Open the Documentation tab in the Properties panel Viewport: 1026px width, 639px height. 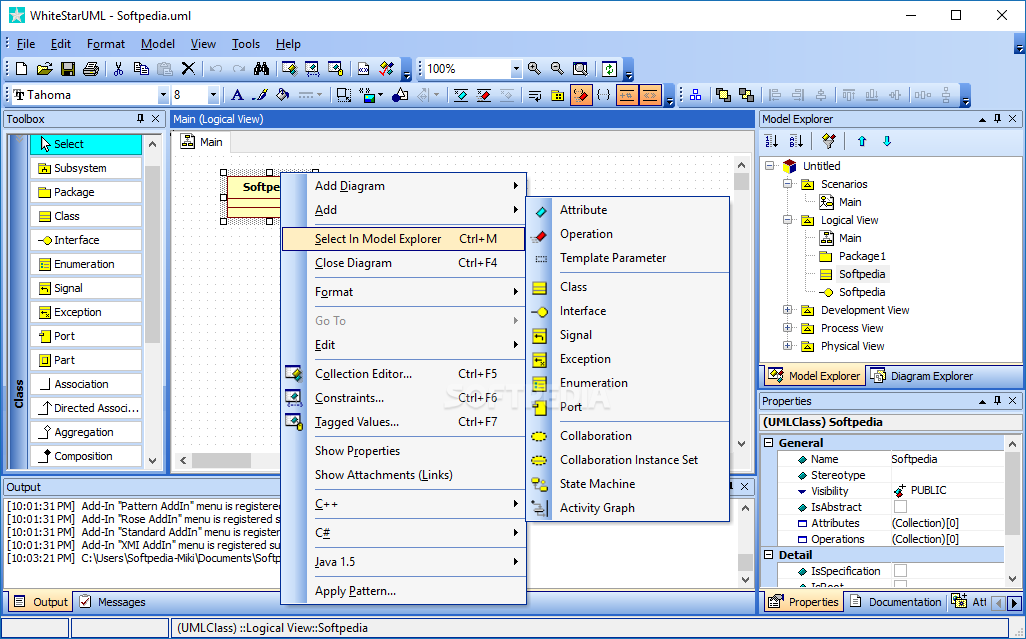point(896,602)
